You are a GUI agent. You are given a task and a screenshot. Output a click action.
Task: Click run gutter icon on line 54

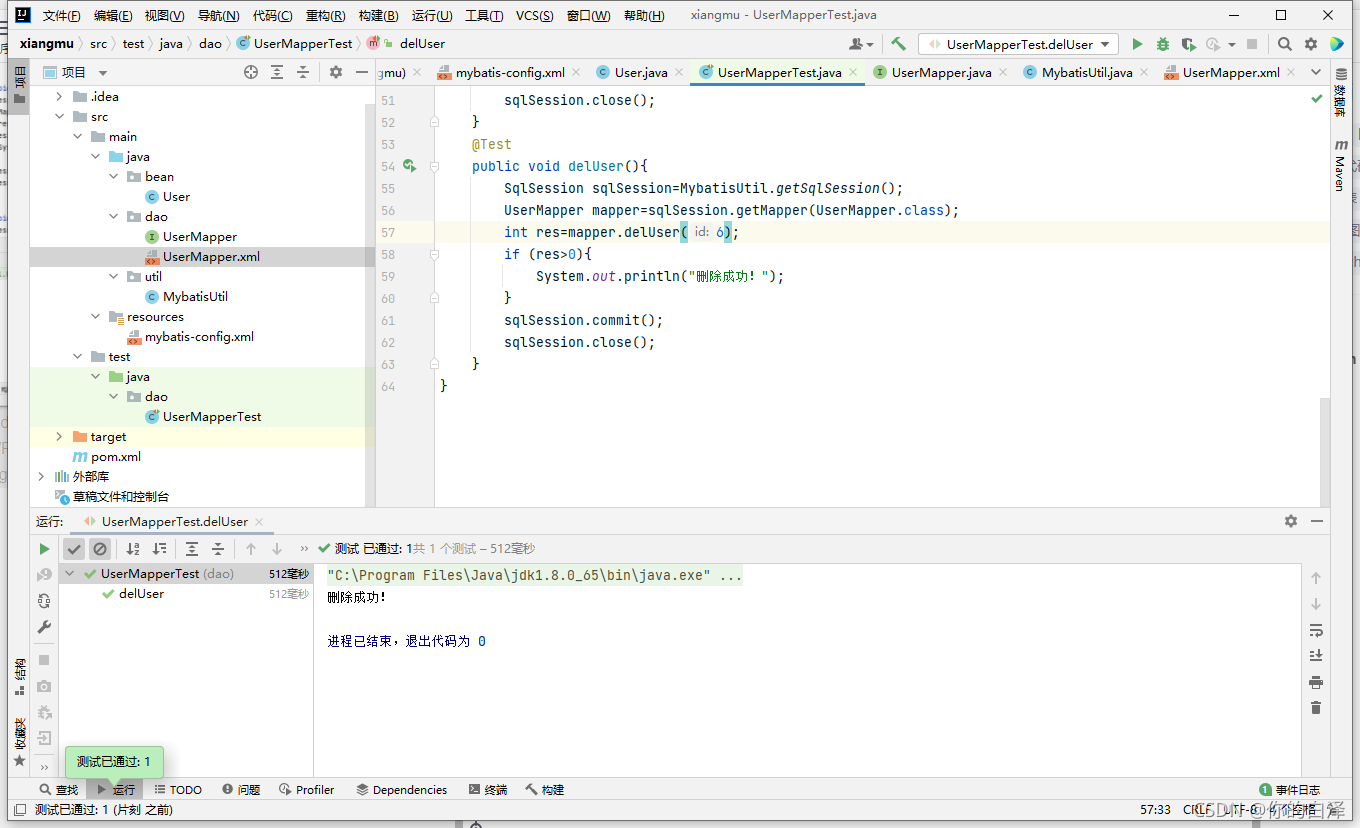409,166
